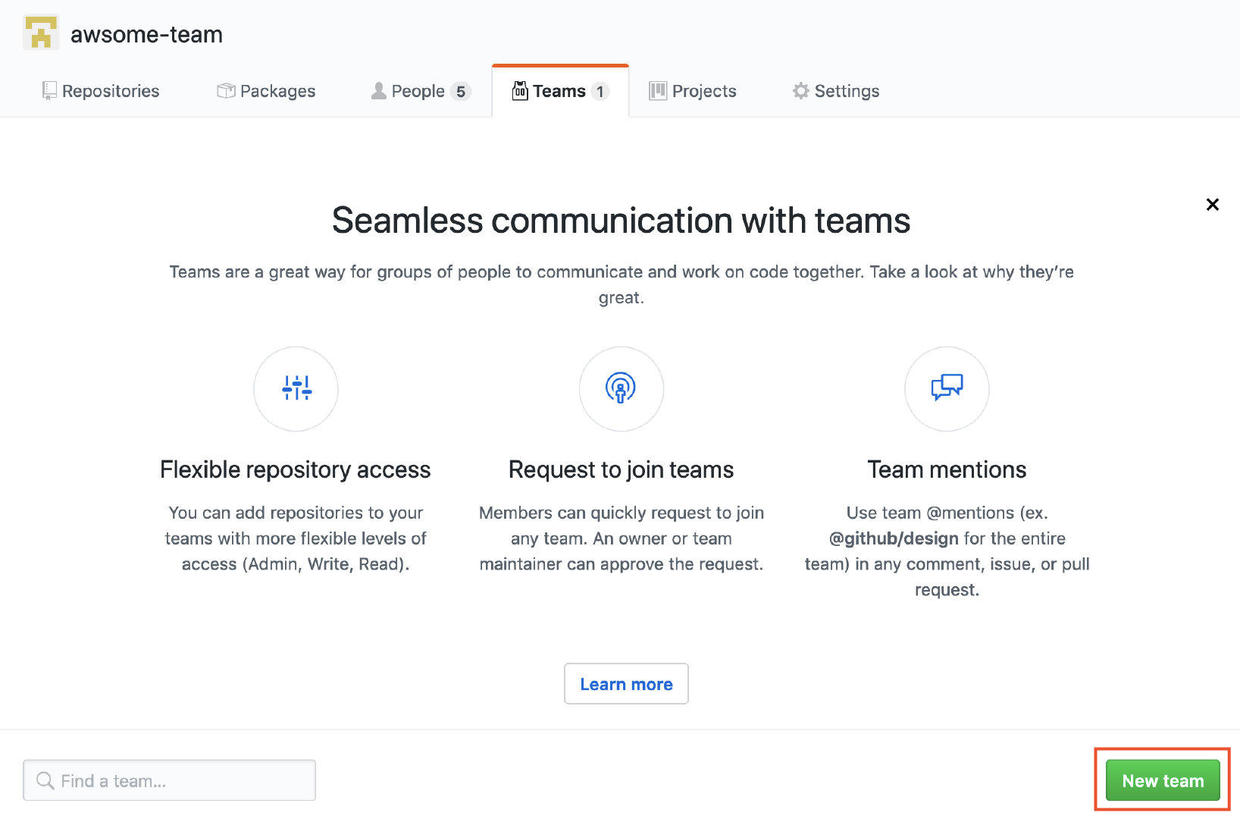This screenshot has width=1240, height=819.
Task: Click the Packages box icon
Action: pos(226,91)
